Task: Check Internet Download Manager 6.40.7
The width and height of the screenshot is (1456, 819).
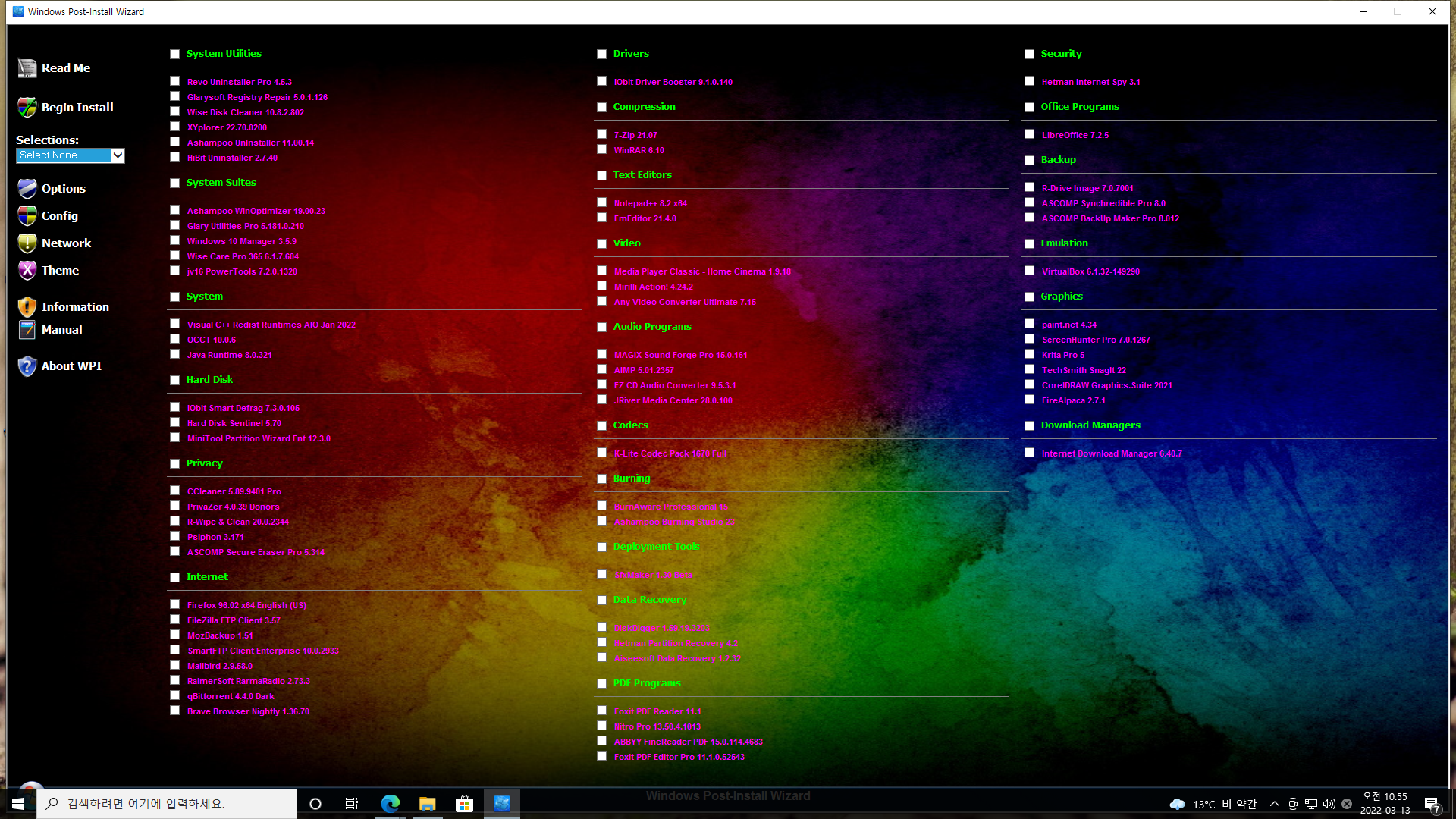Action: pyautogui.click(x=1030, y=453)
